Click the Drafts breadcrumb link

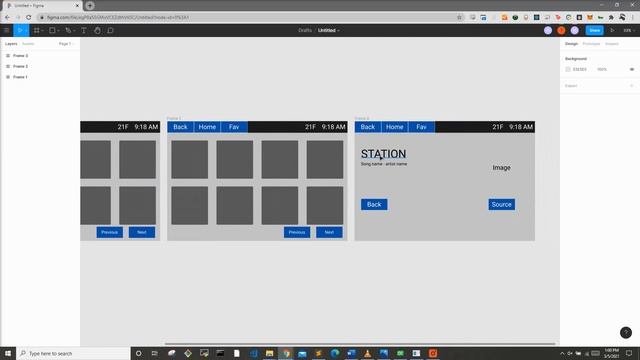point(305,30)
